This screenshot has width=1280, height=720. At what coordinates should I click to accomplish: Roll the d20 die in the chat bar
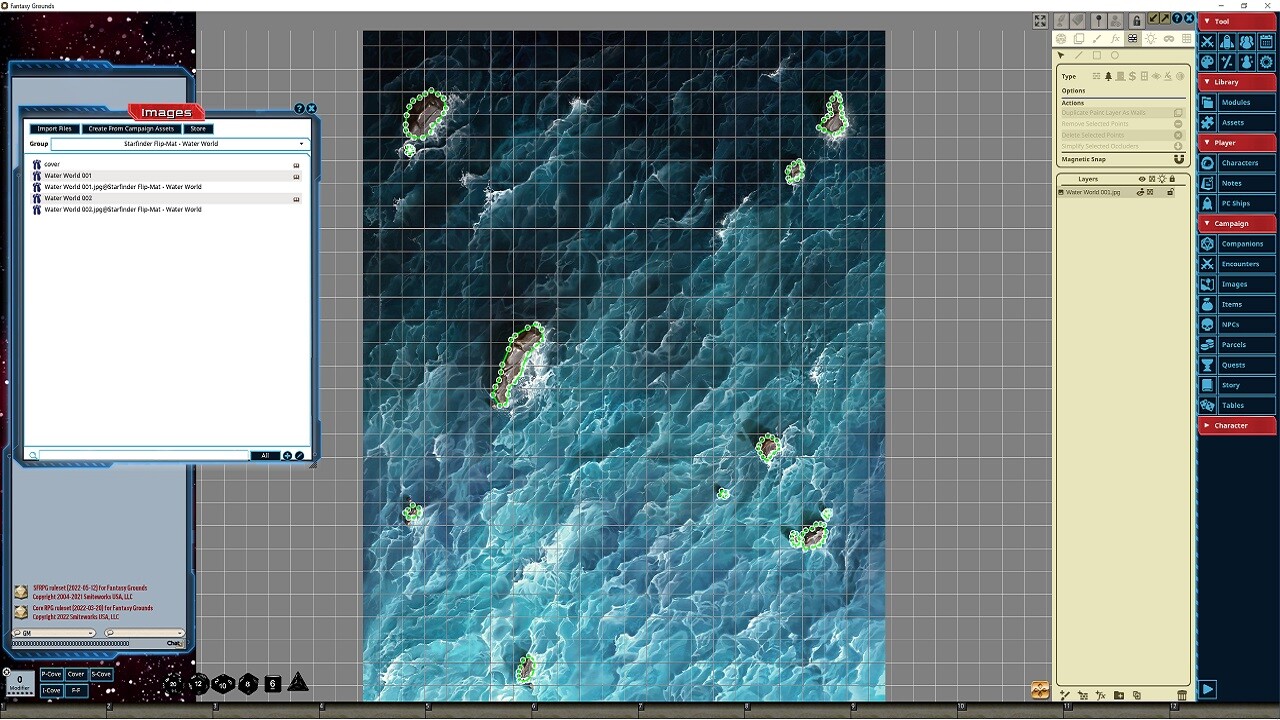click(173, 684)
